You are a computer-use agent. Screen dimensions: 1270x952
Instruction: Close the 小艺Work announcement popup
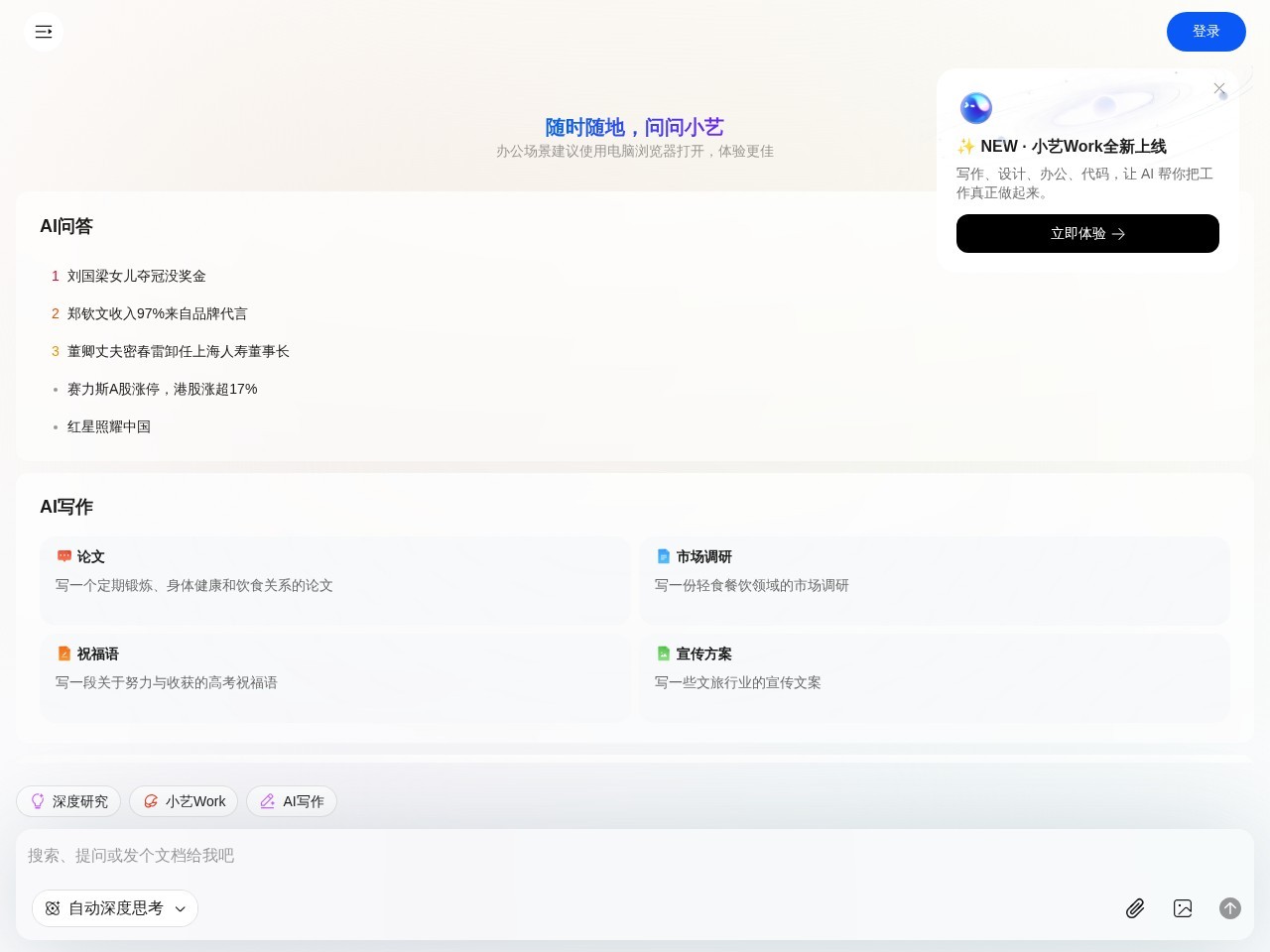pos(1219,88)
